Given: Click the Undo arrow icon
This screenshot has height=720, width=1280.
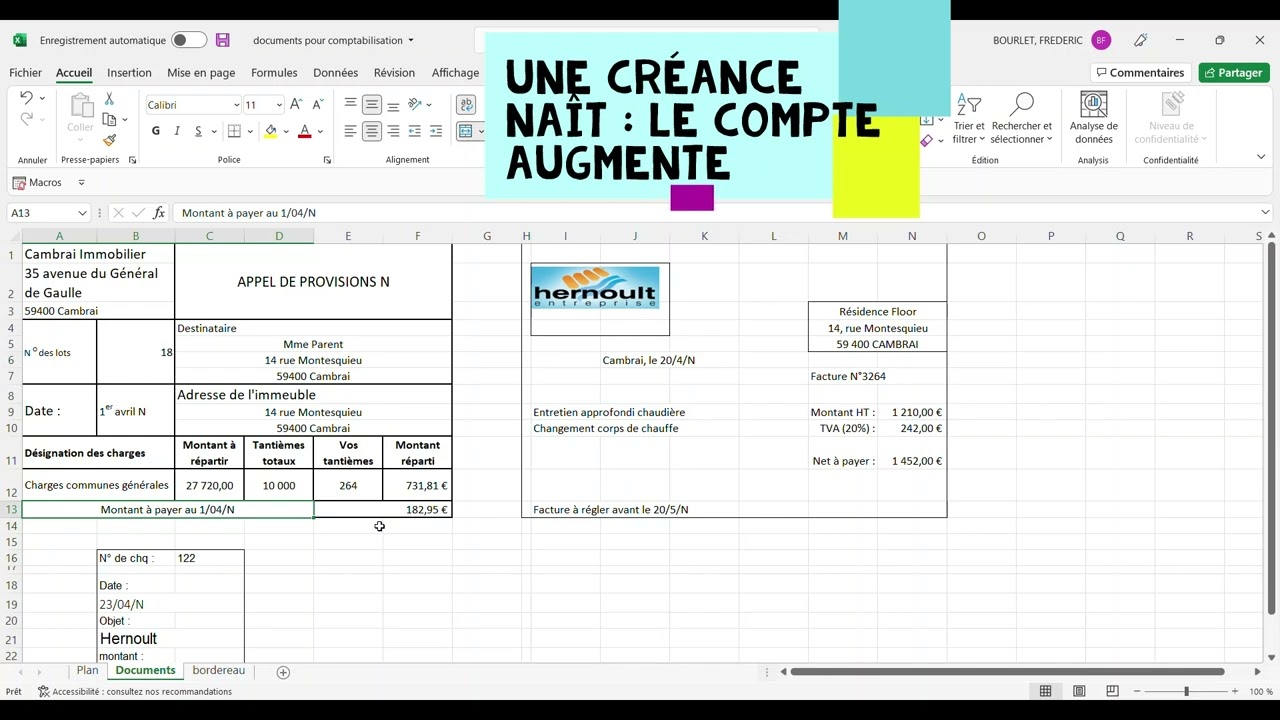Looking at the screenshot, I should pyautogui.click(x=26, y=98).
